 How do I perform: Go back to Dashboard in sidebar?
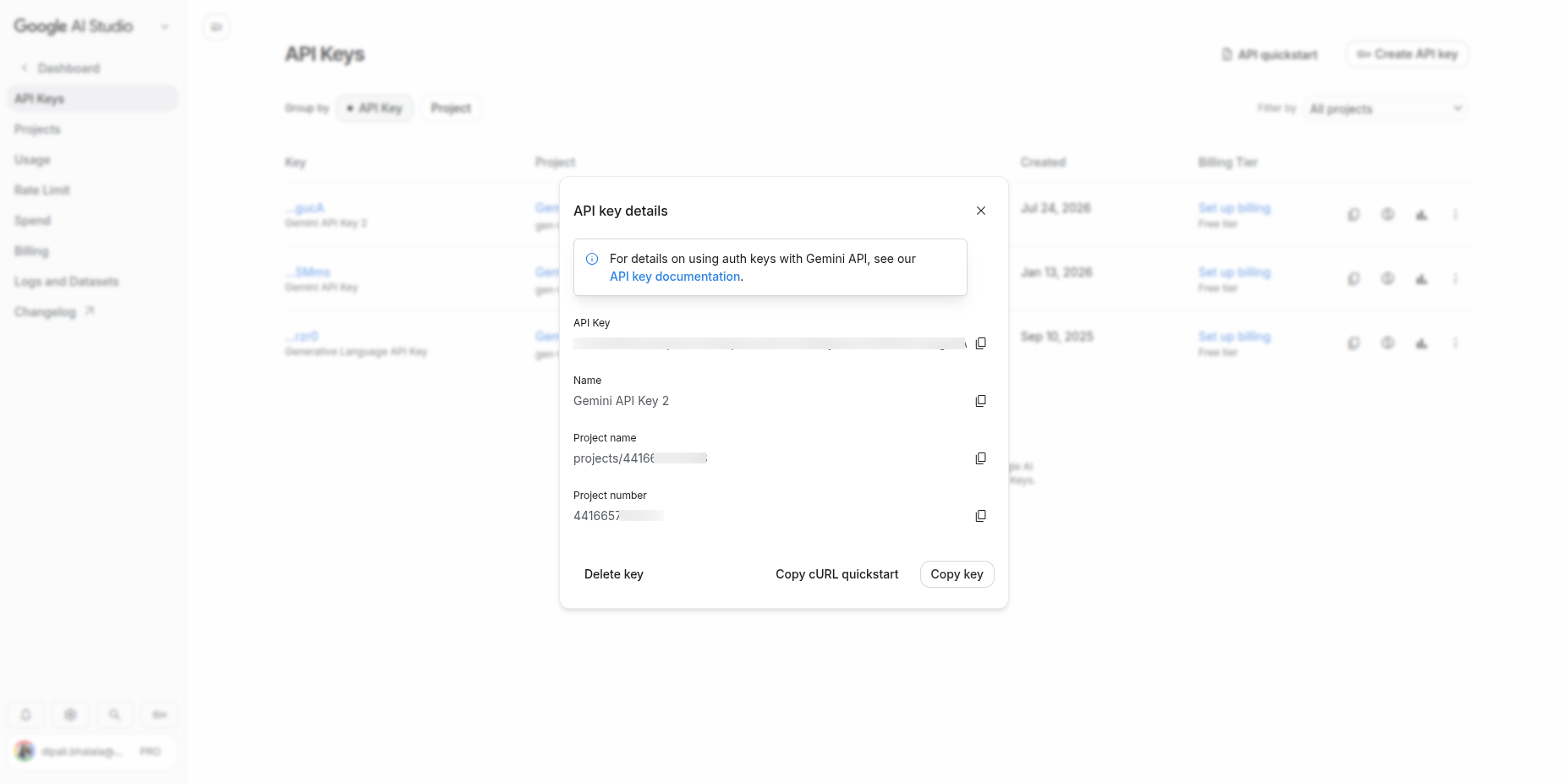tap(61, 69)
